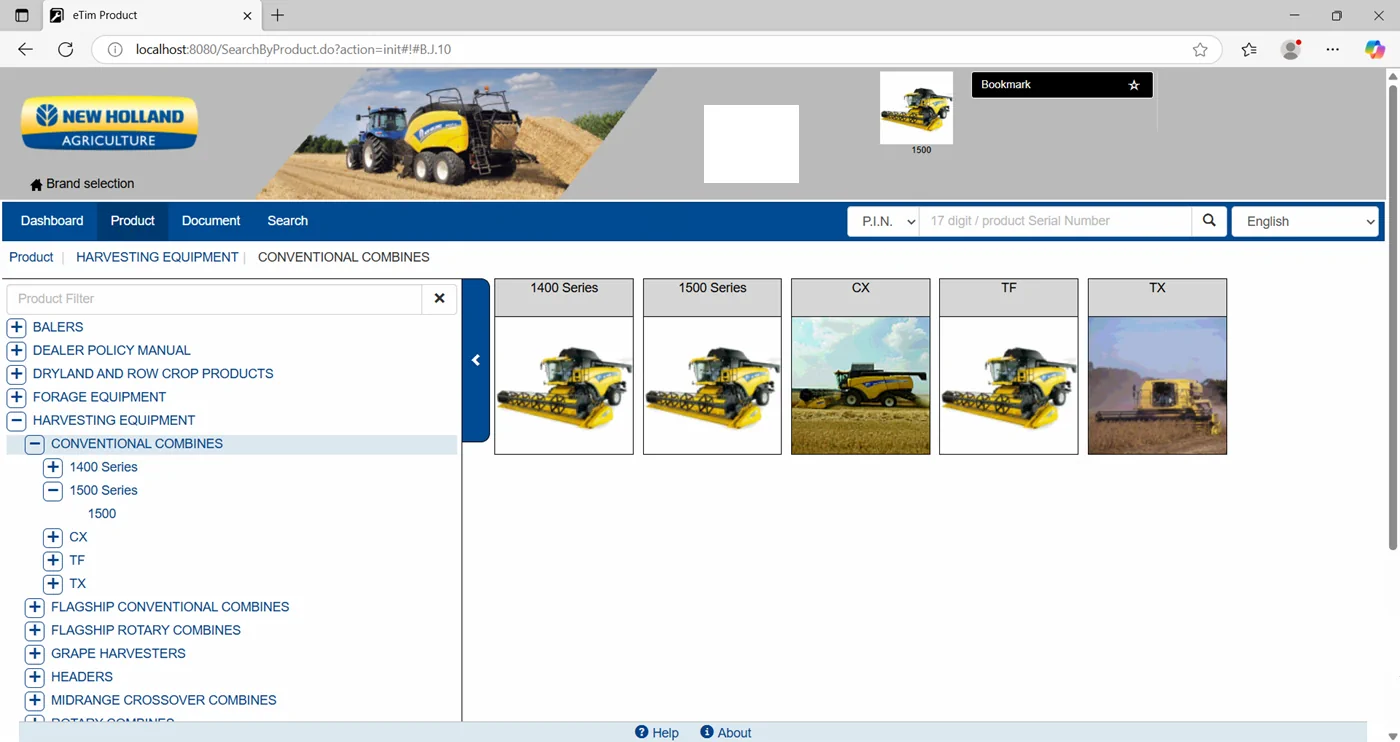
Task: Collapse the CONVENTIONAL COMBINES node
Action: [34, 444]
